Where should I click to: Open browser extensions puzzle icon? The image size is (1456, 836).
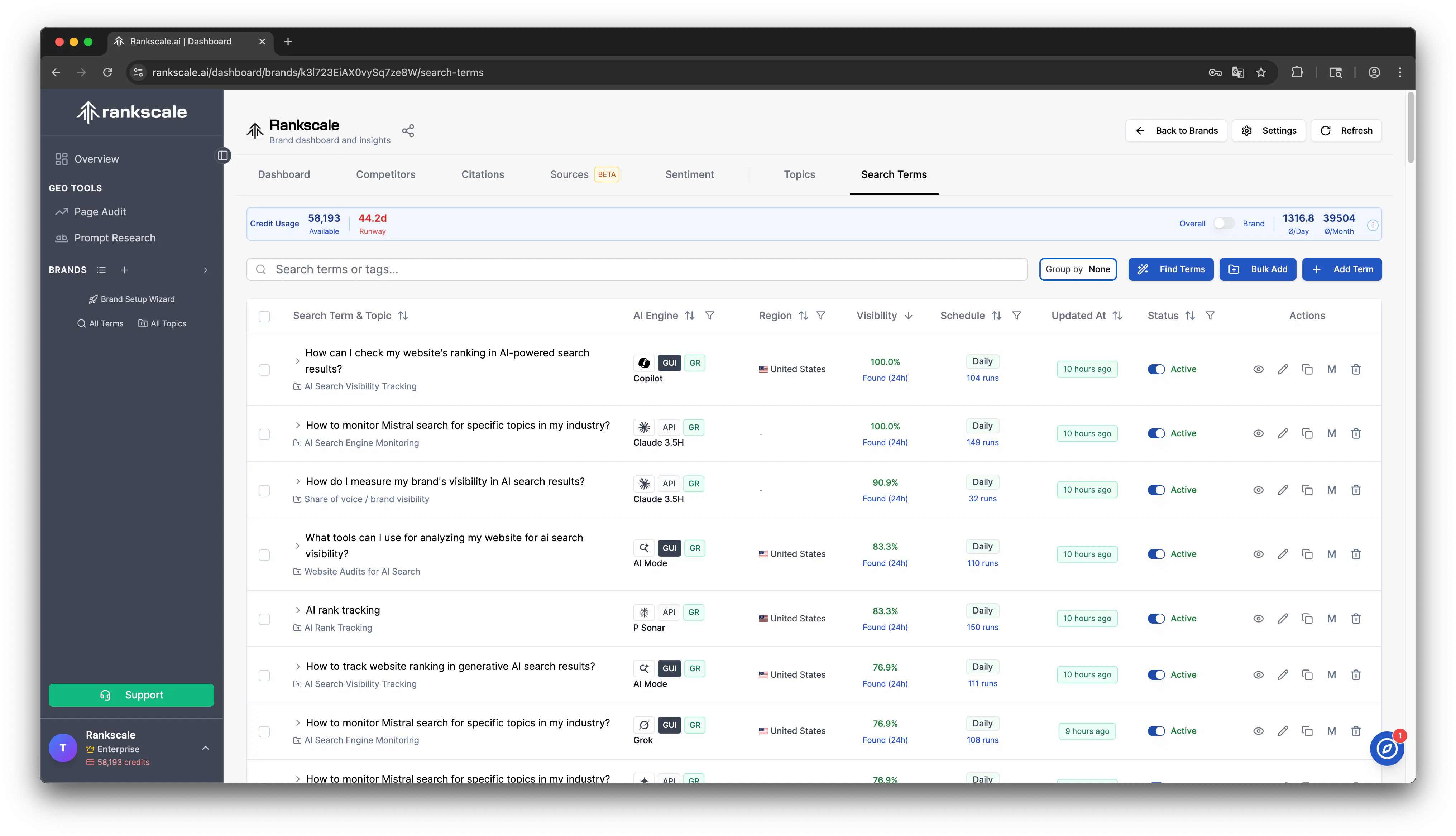coord(1298,72)
